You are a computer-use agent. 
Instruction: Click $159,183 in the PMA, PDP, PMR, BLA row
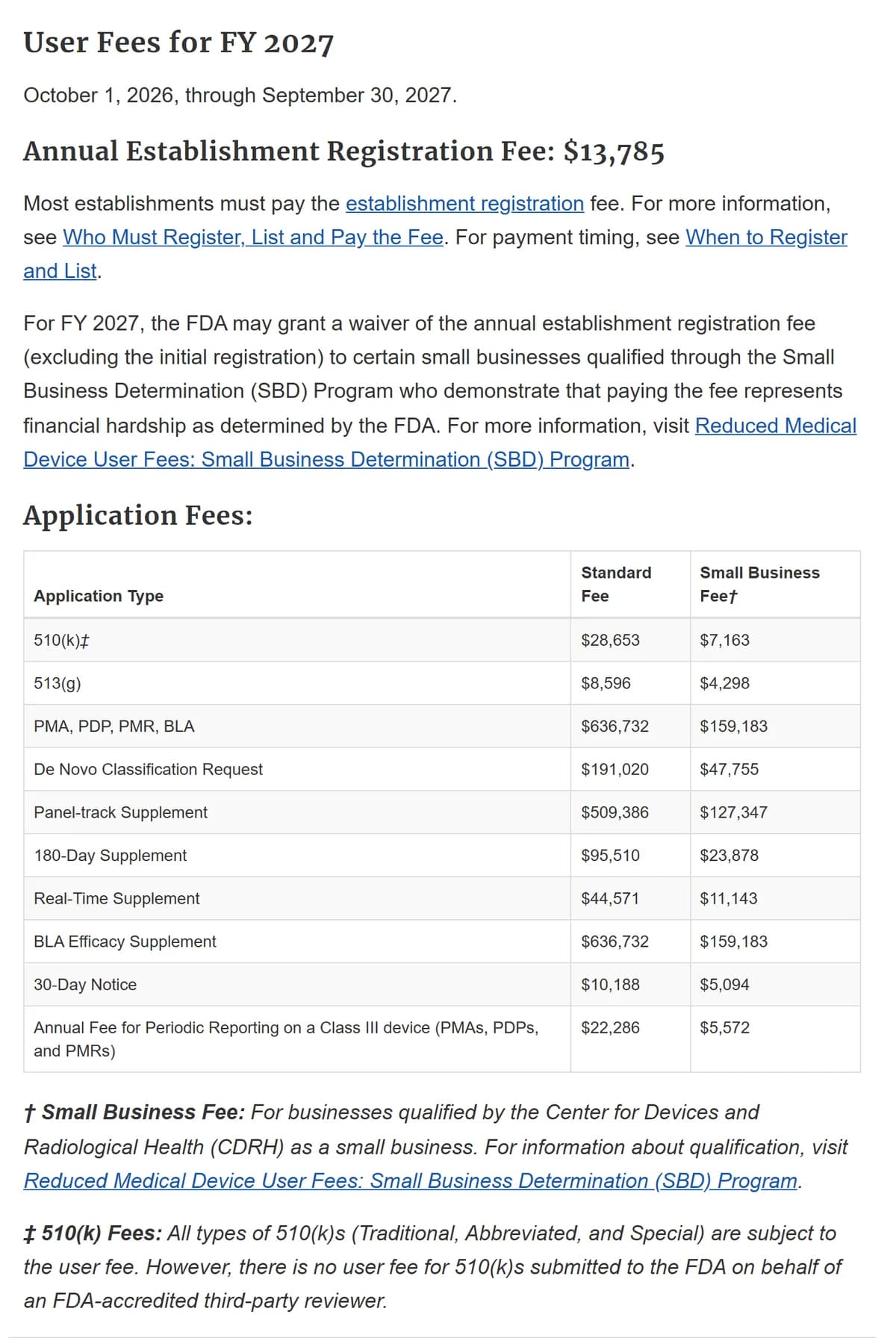(x=734, y=726)
